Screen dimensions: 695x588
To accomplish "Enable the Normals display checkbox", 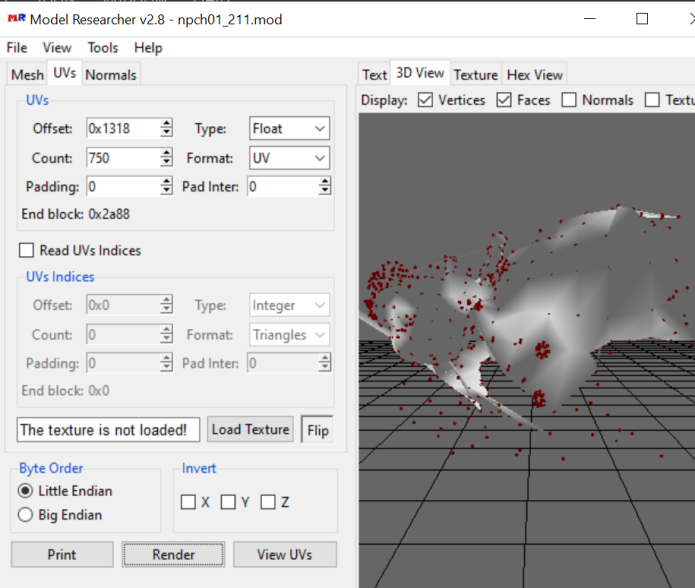I will (569, 100).
